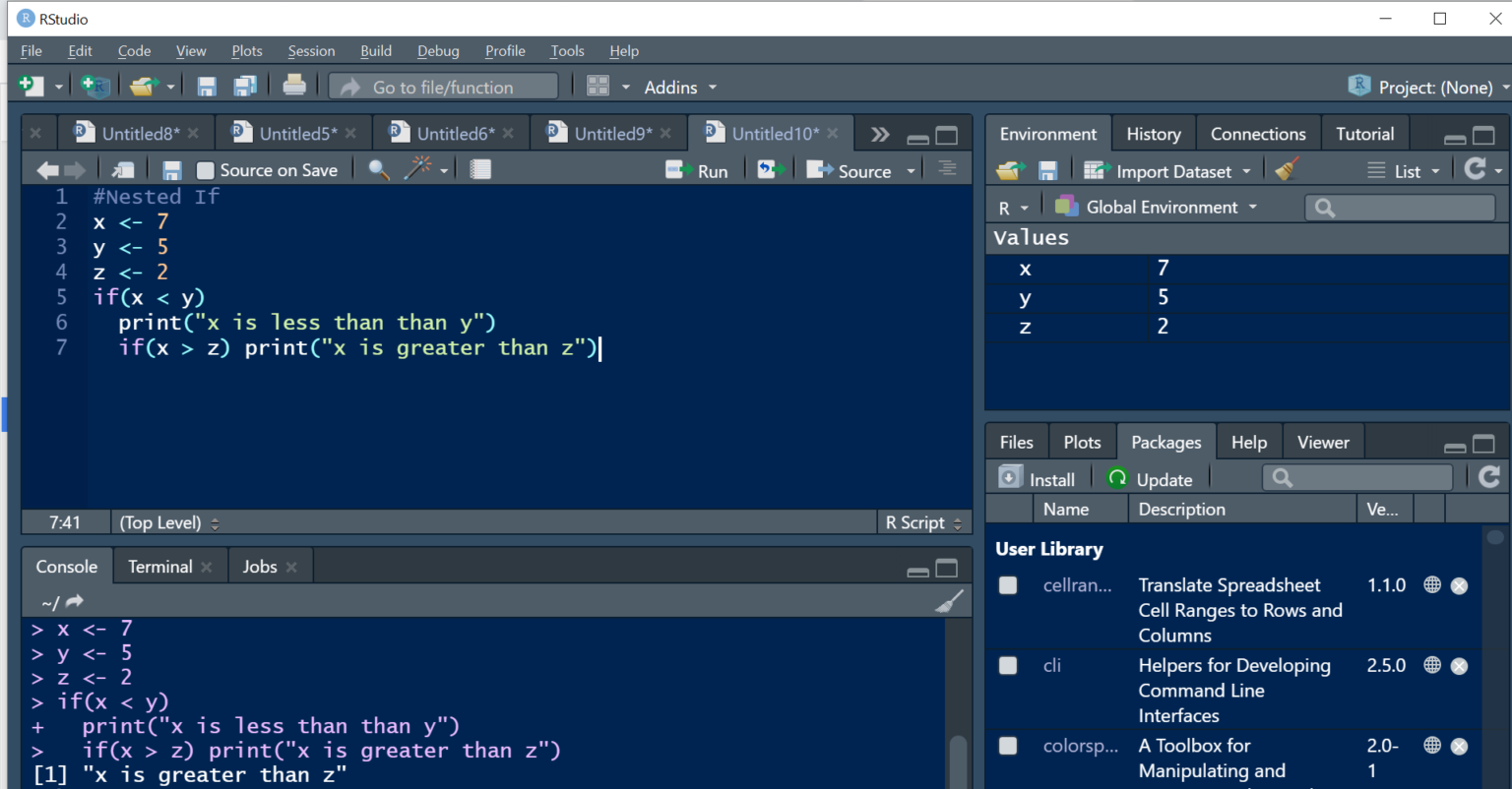Click the console vertical scrollbar

coord(958,759)
